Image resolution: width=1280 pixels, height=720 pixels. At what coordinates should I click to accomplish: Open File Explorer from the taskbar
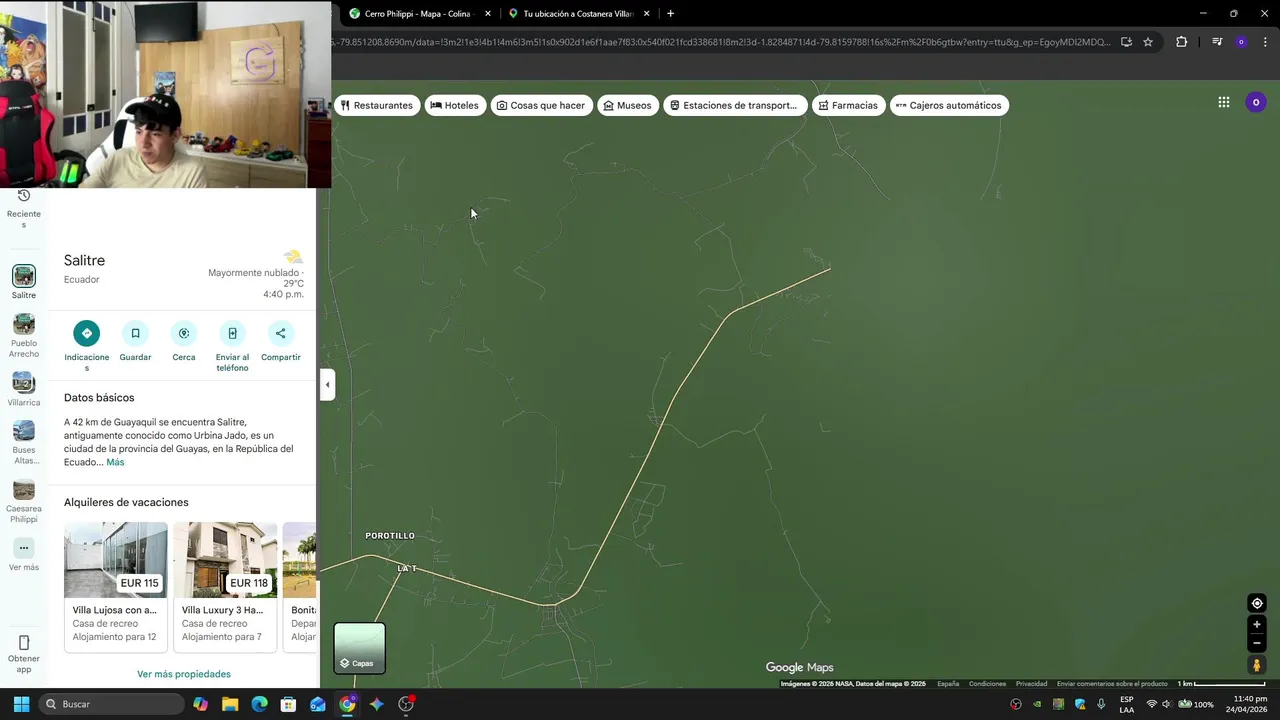pos(230,704)
